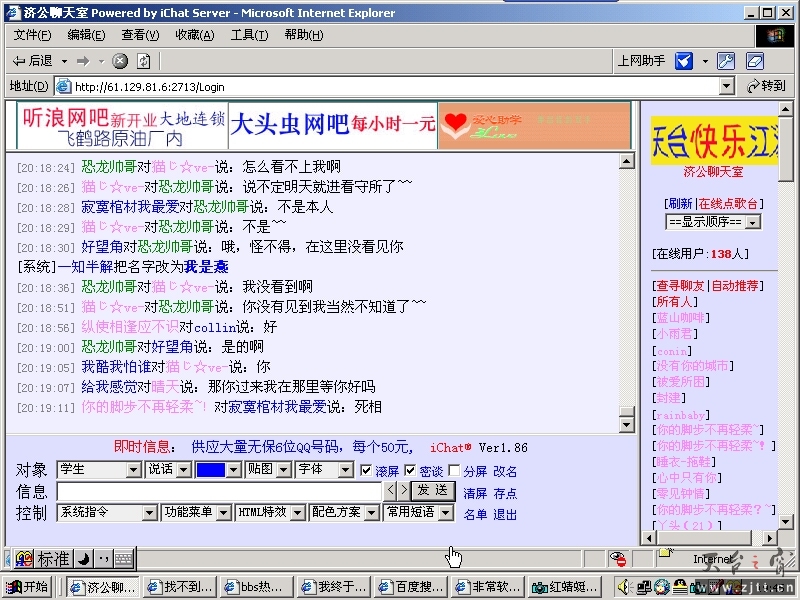Click the 上网助手 blue checkmark icon
Viewport: 800px width, 600px height.
click(x=684, y=61)
